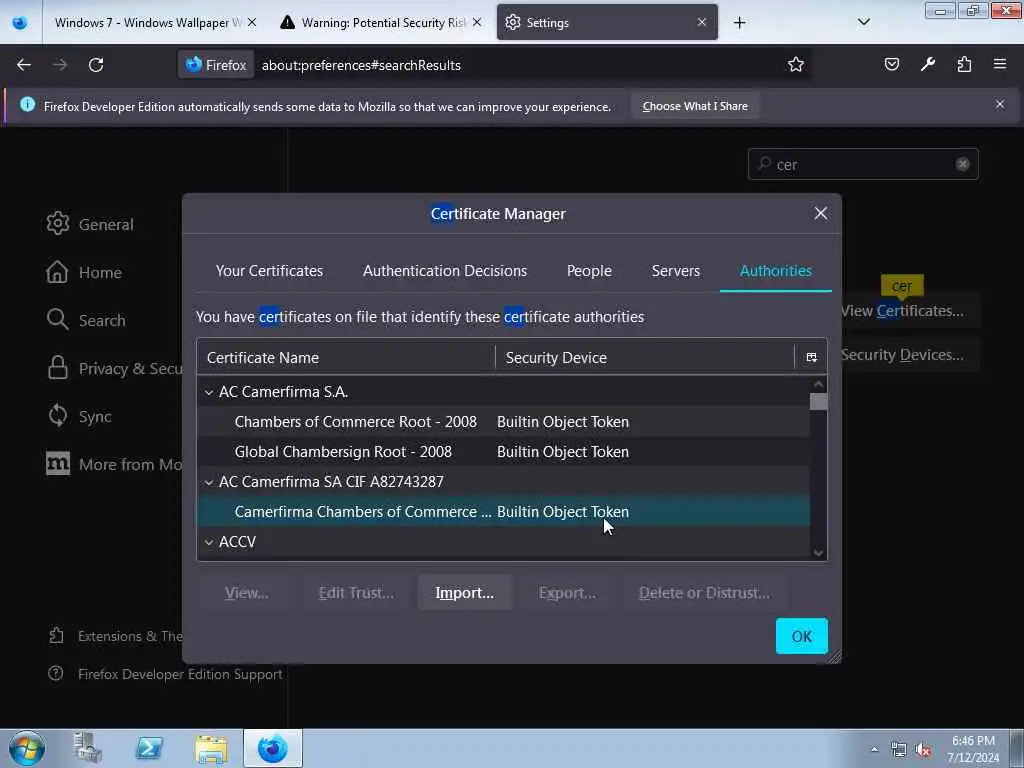Sort by Security Device column header
1024x768 pixels.
(645, 357)
